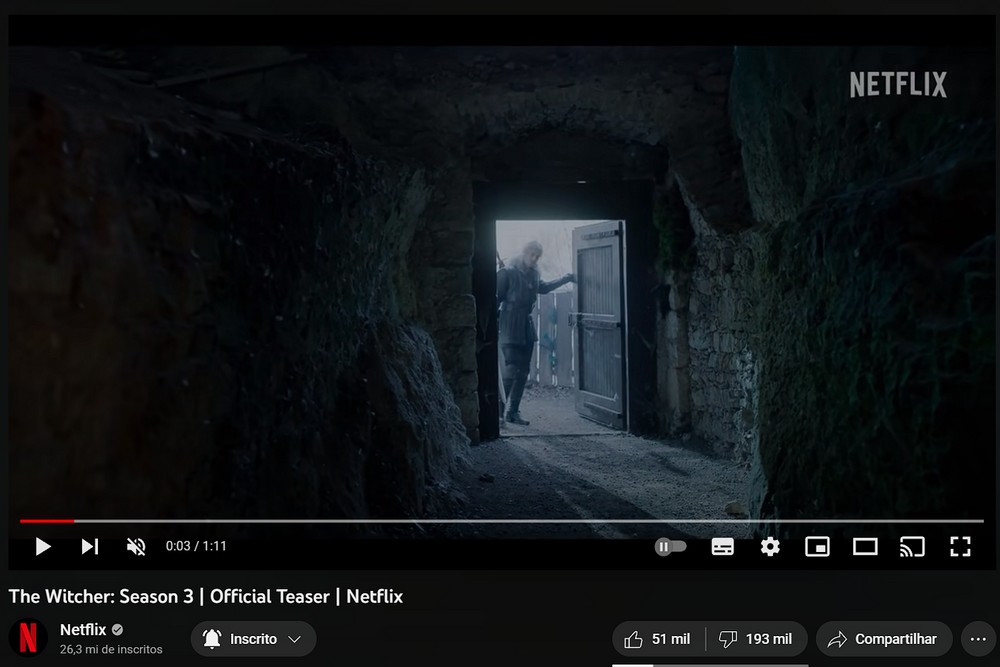Click the 26,3 mi de inscritos text
1000x667 pixels.
pos(111,649)
